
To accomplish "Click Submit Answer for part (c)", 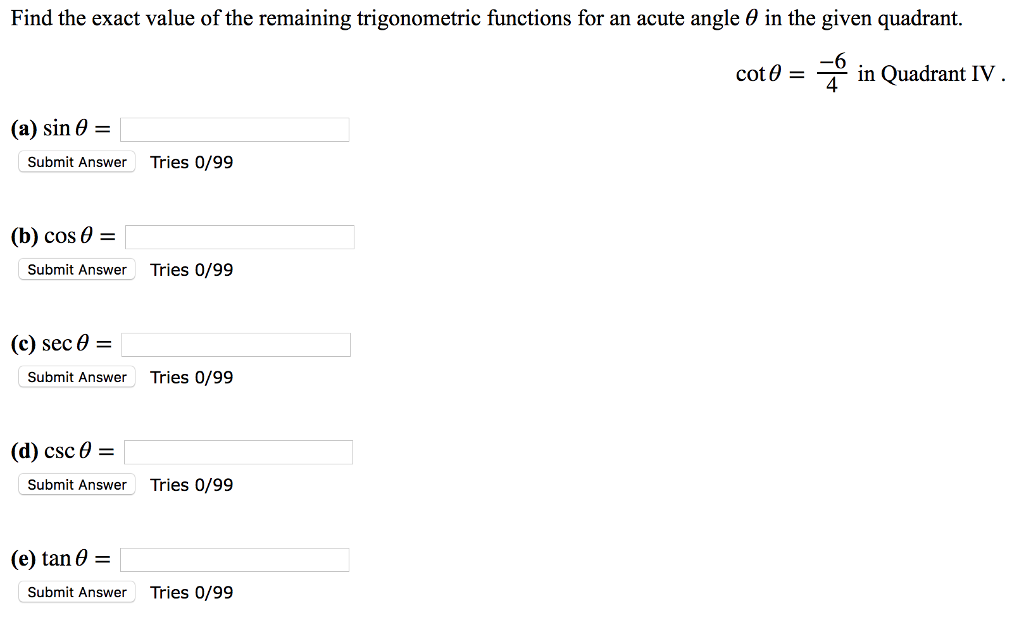I will pos(76,377).
